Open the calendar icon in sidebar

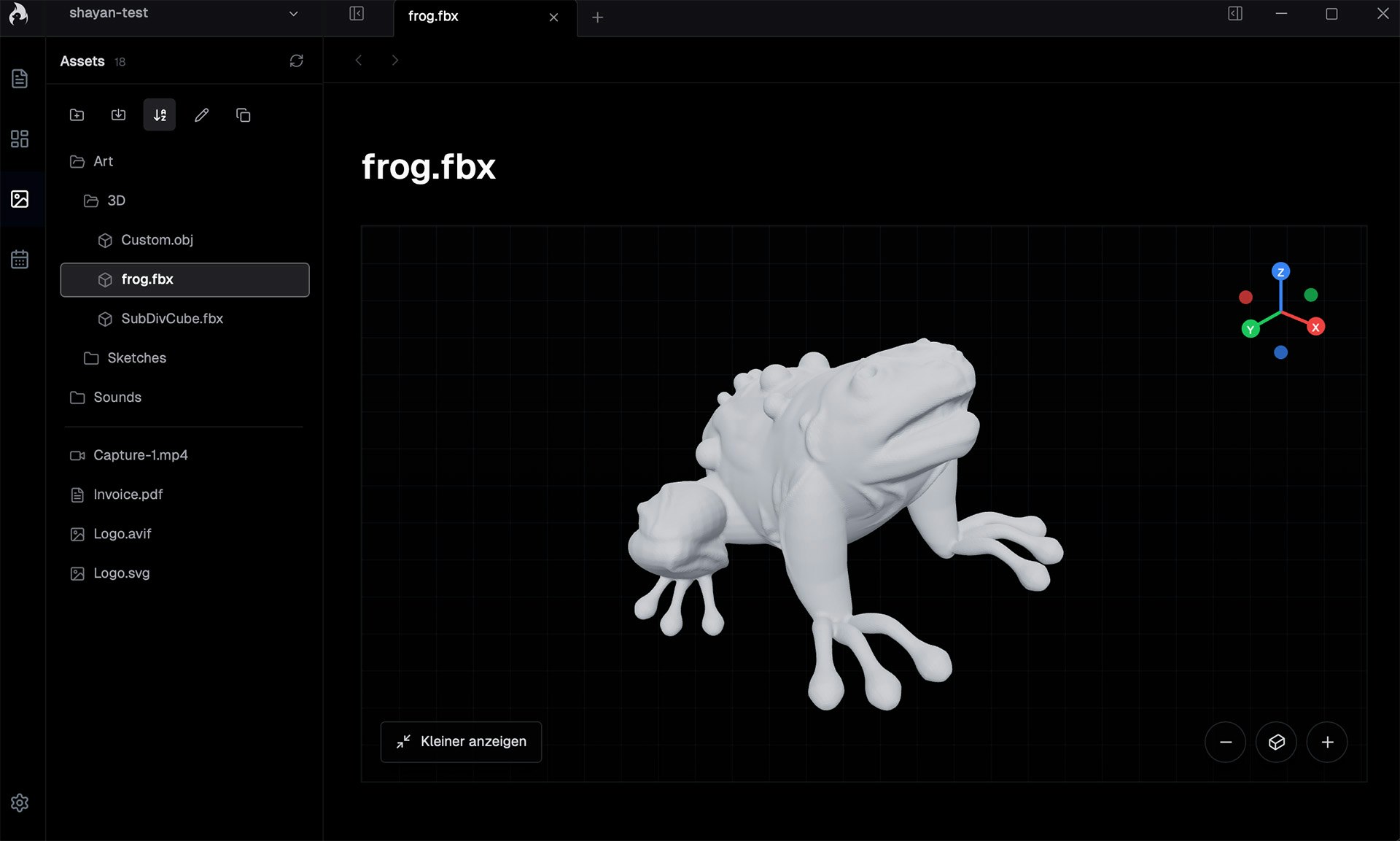tap(20, 259)
